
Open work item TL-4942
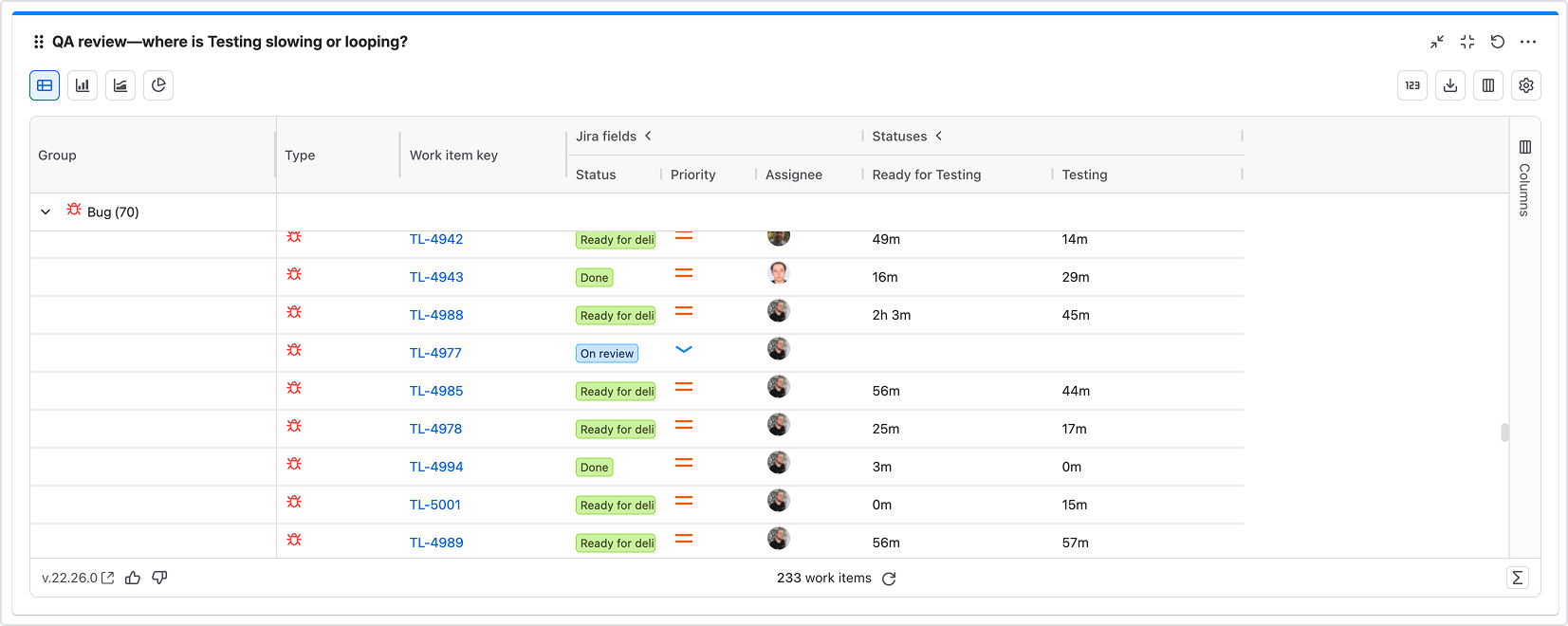click(x=436, y=239)
